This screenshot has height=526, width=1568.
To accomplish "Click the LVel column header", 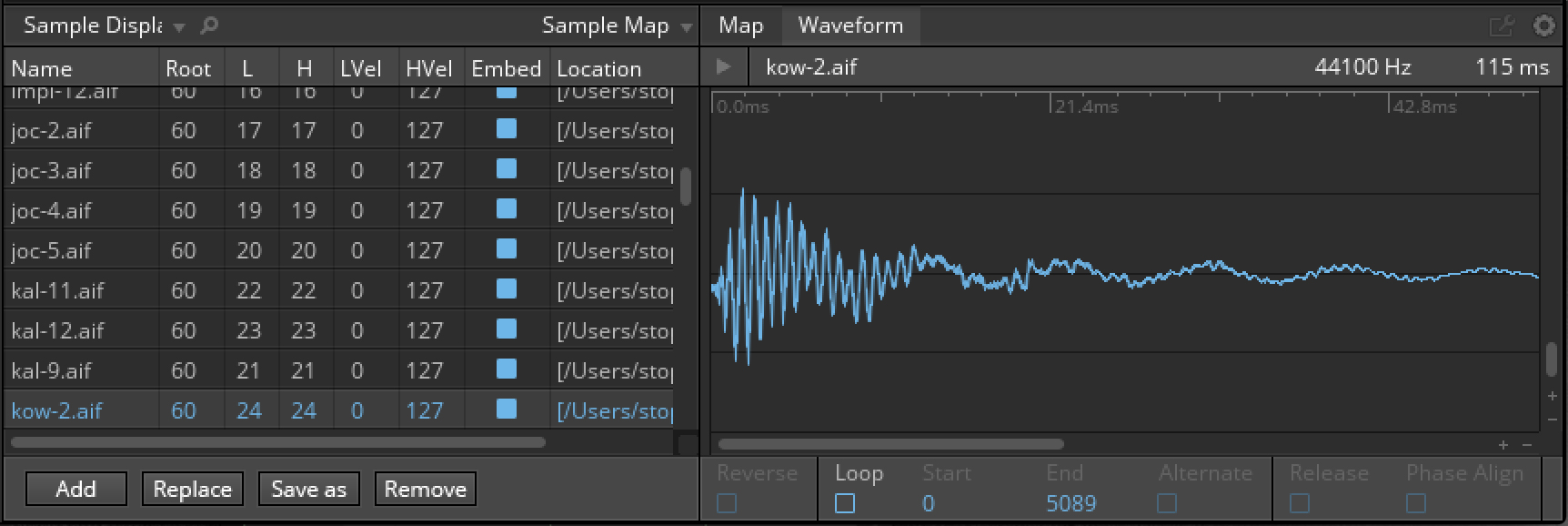I will (x=361, y=68).
